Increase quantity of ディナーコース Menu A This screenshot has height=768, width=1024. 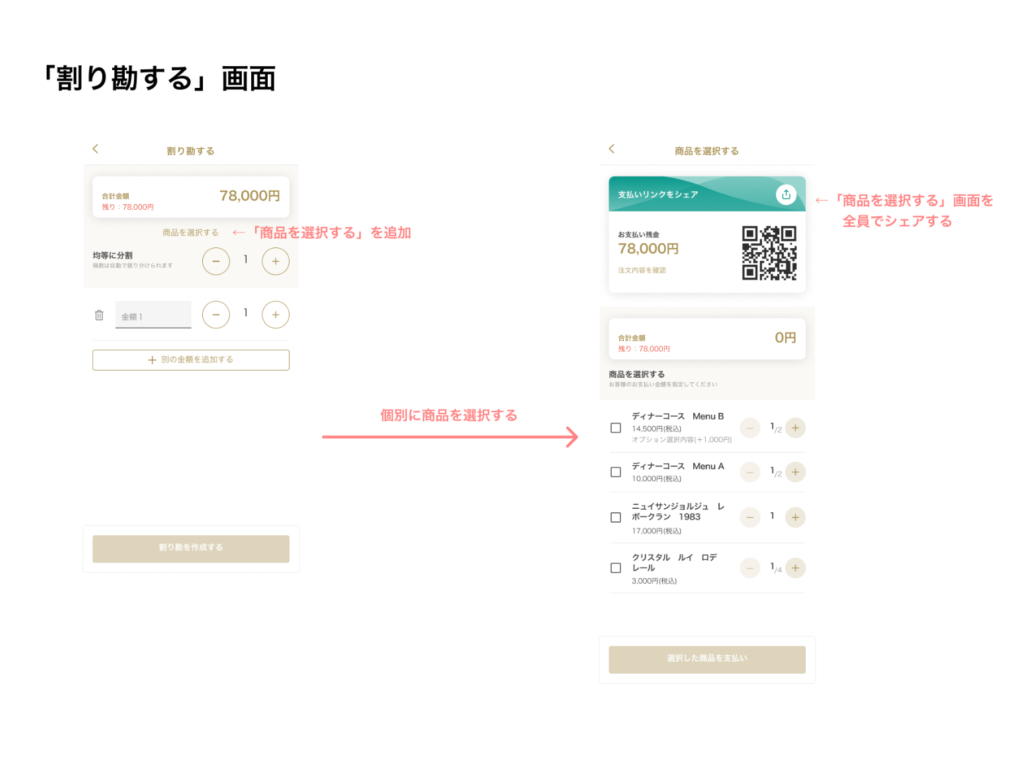point(795,472)
